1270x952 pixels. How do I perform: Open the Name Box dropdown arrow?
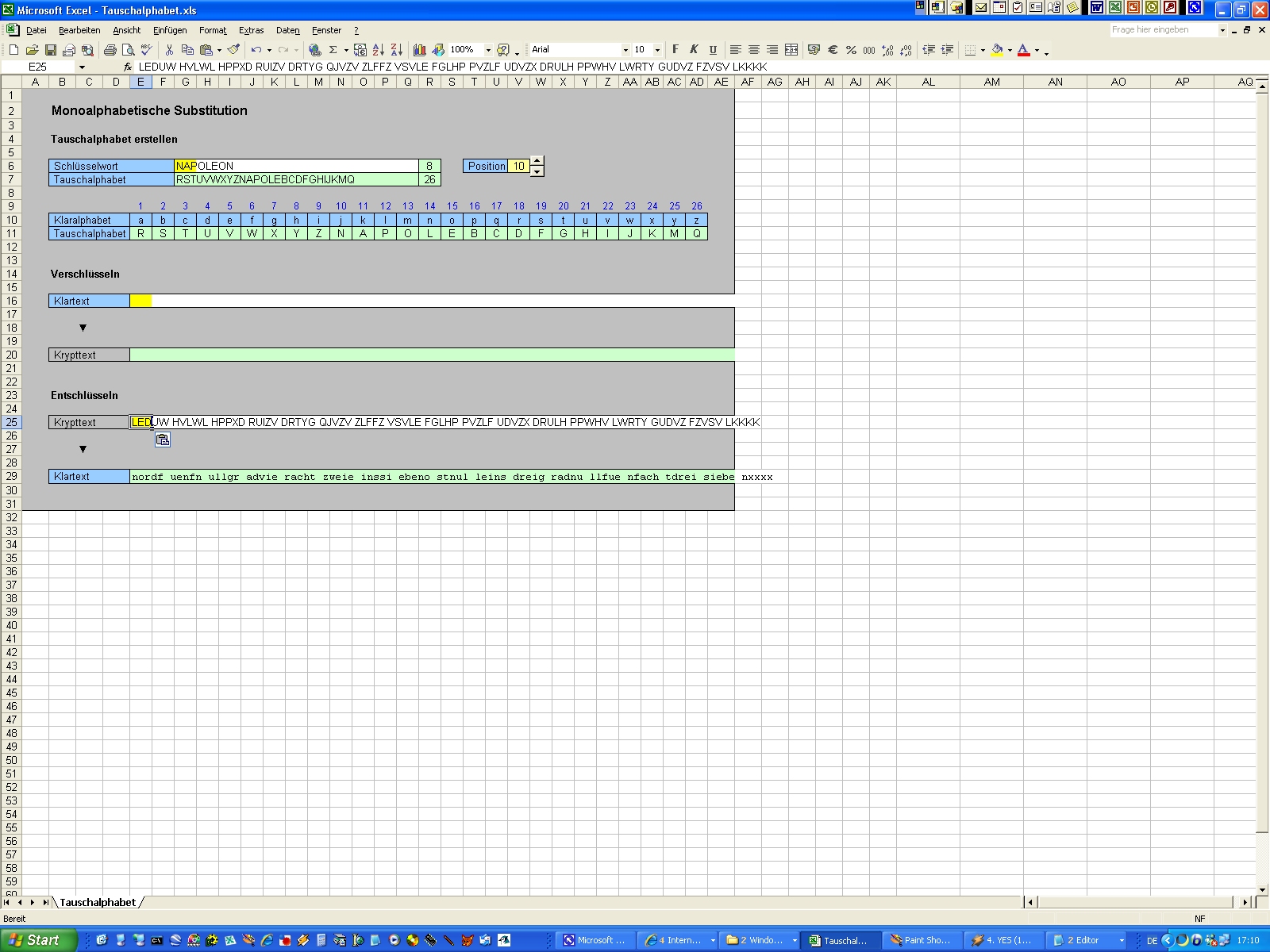(82, 67)
